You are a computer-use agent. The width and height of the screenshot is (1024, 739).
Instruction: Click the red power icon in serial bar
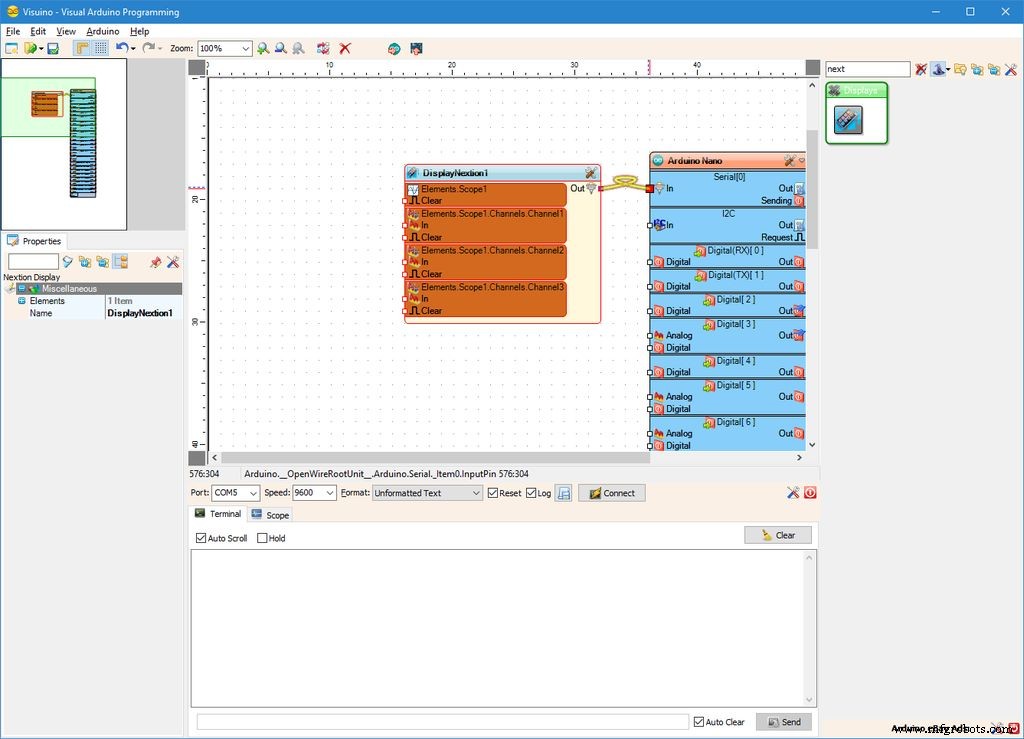[809, 493]
